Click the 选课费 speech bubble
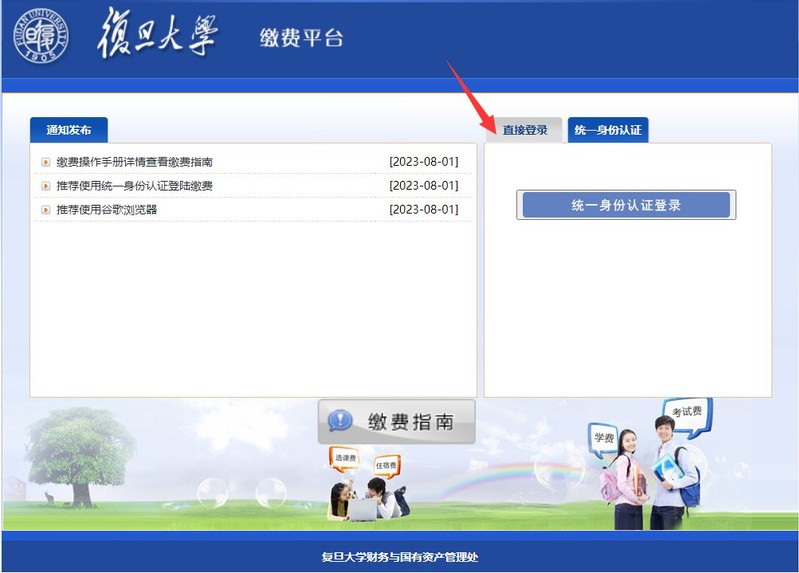 pyautogui.click(x=345, y=458)
